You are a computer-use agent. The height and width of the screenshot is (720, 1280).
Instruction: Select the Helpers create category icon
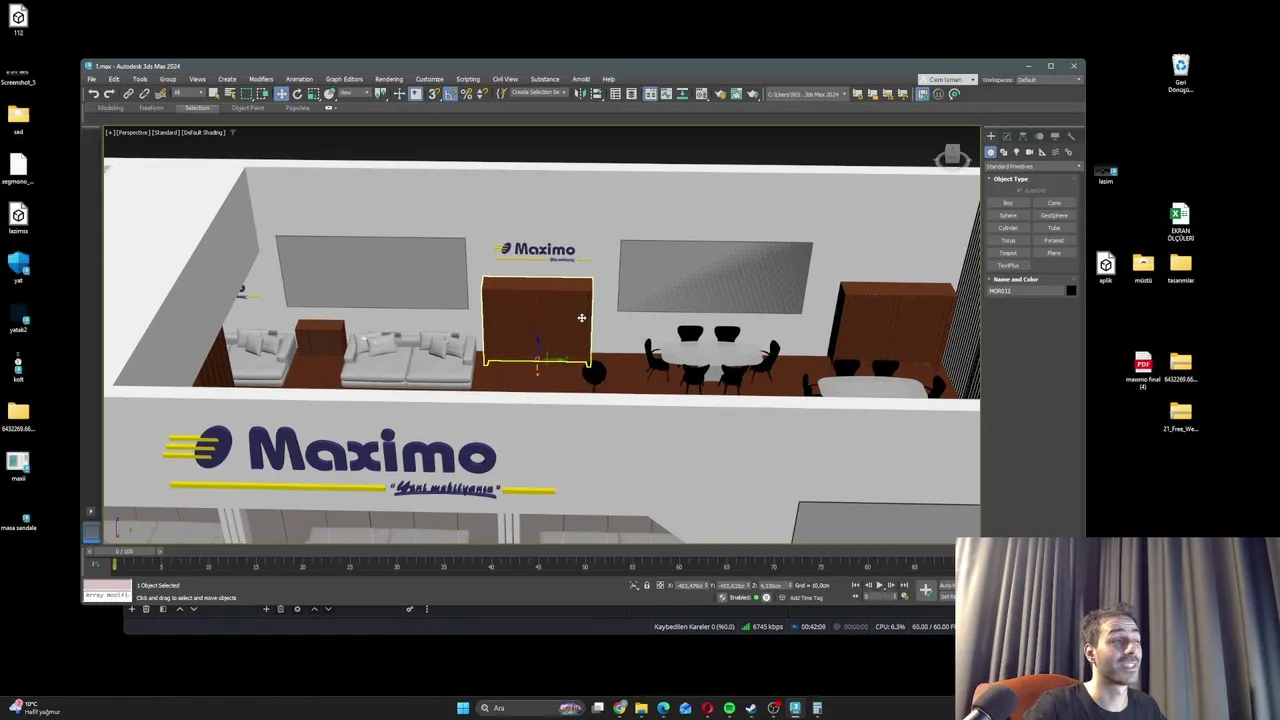click(1042, 152)
